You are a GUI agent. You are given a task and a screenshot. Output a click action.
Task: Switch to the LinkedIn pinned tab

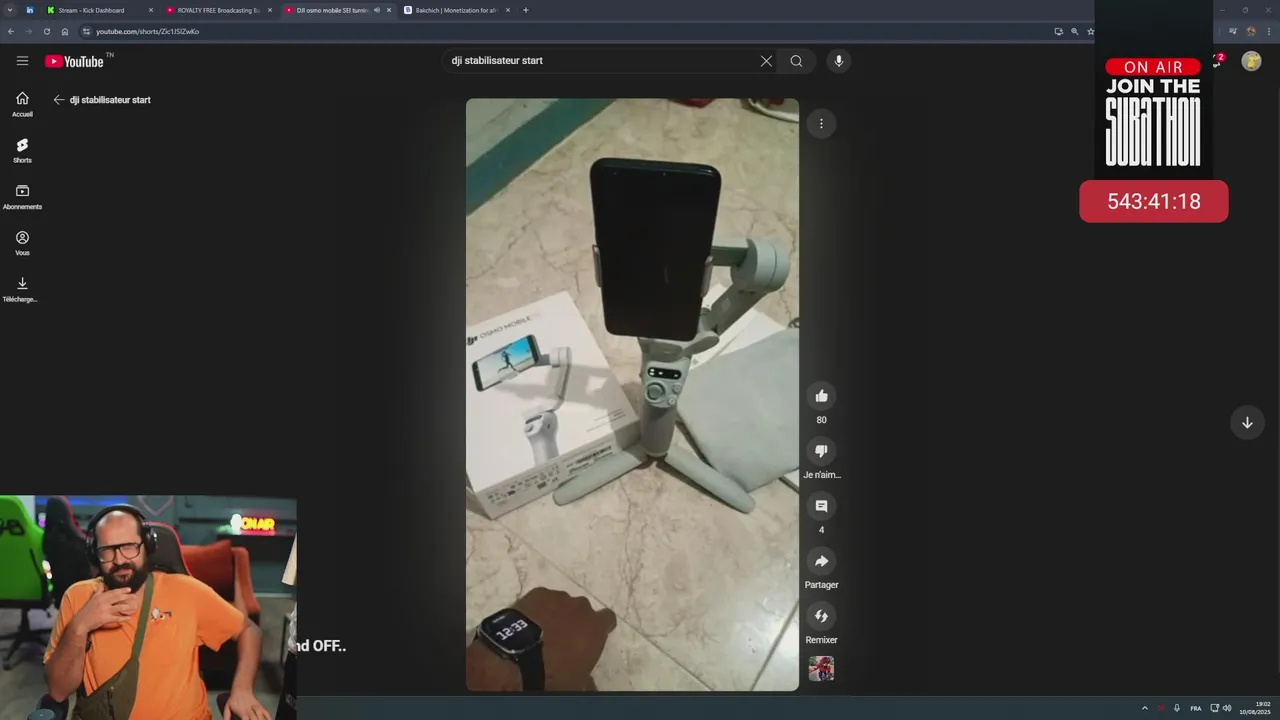pos(29,10)
